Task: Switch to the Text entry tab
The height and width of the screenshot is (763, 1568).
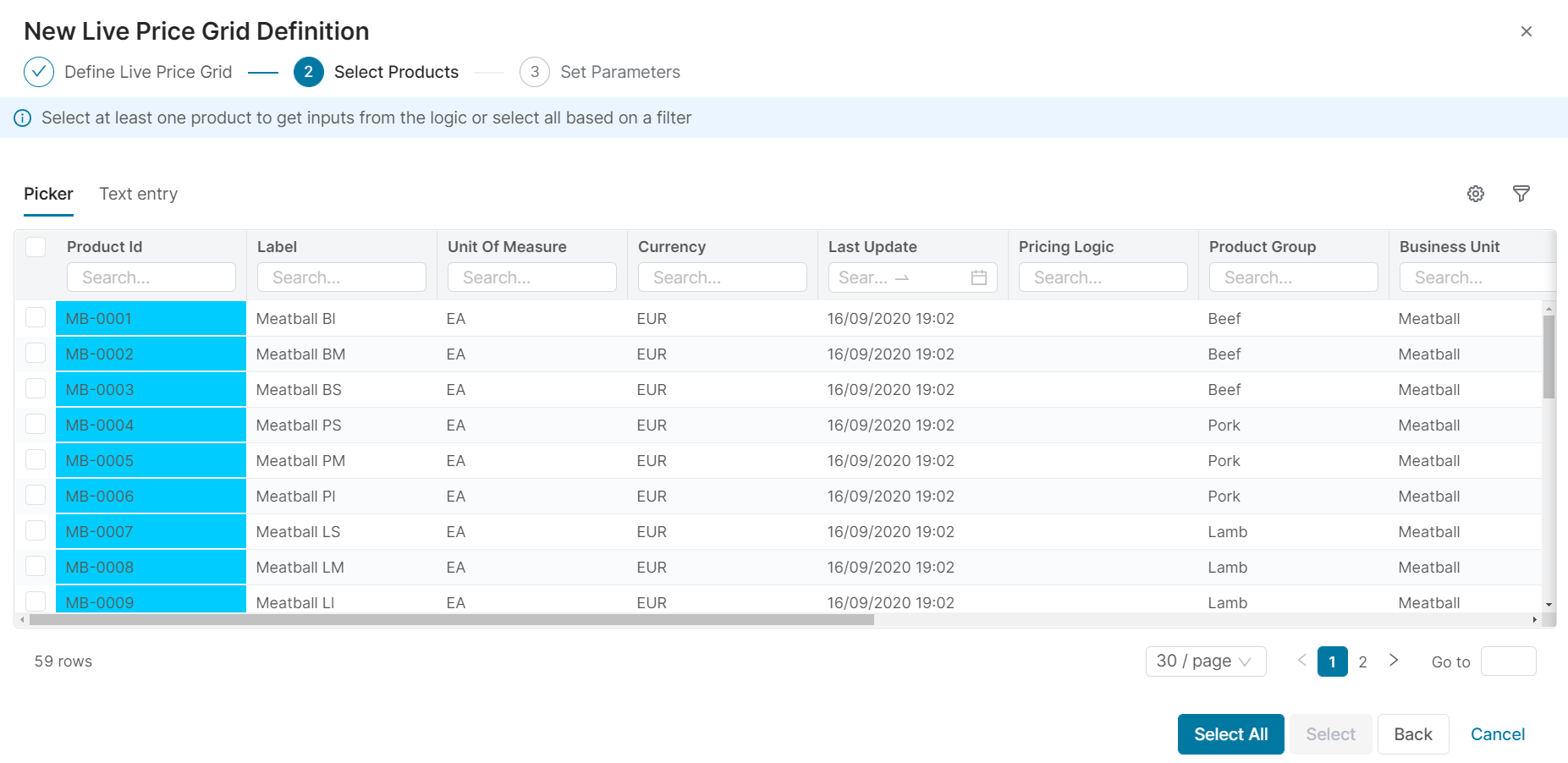Action: (x=138, y=194)
